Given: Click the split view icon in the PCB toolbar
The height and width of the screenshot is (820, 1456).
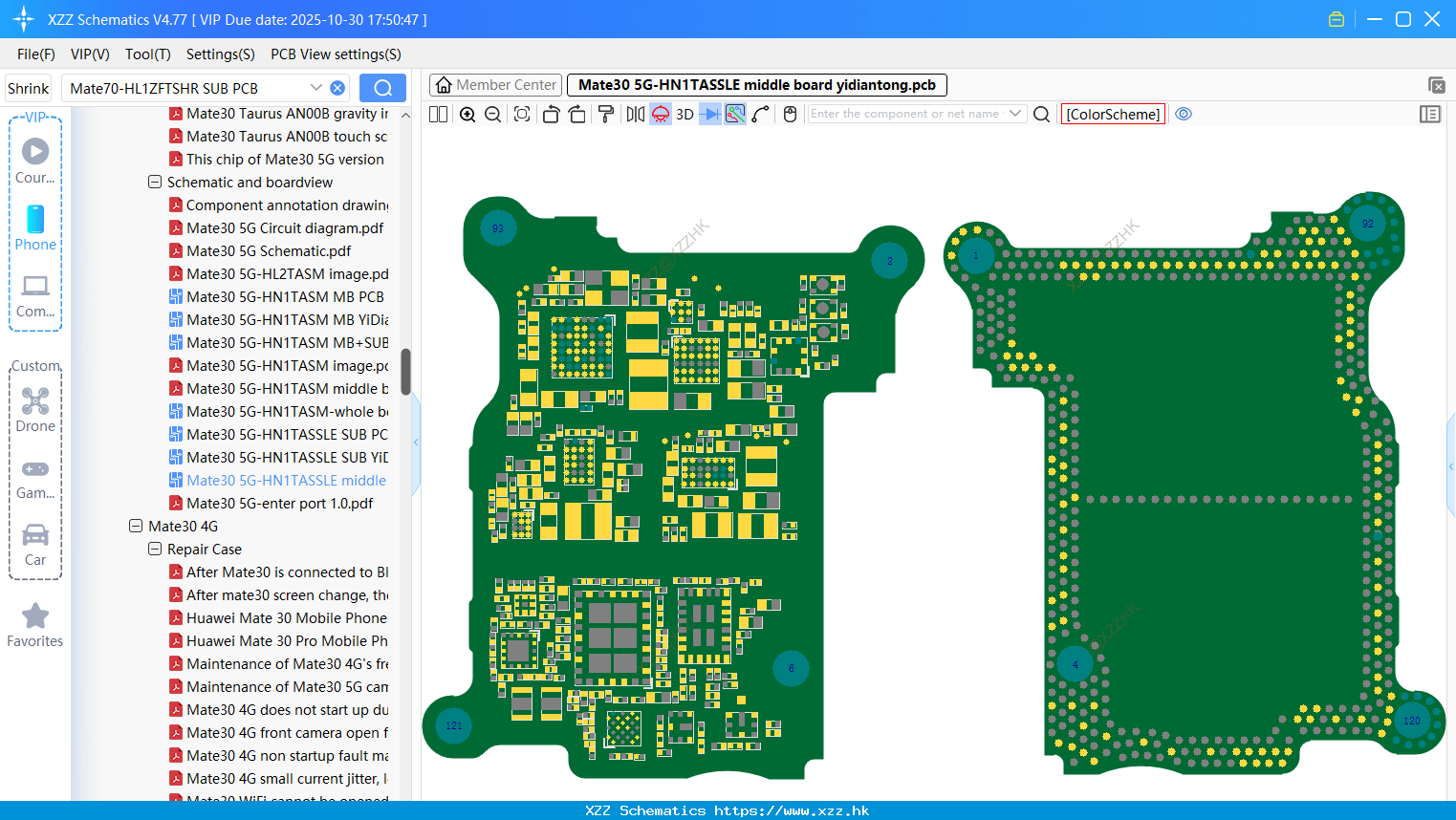Looking at the screenshot, I should click(x=438, y=115).
